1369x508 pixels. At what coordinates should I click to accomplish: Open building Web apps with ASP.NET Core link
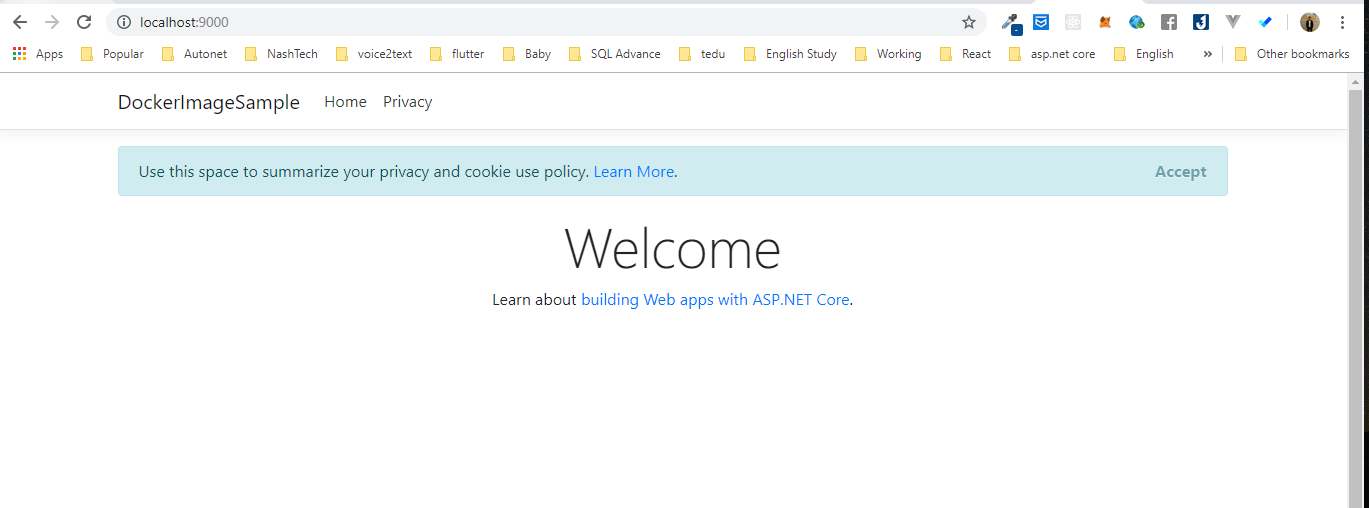point(715,300)
